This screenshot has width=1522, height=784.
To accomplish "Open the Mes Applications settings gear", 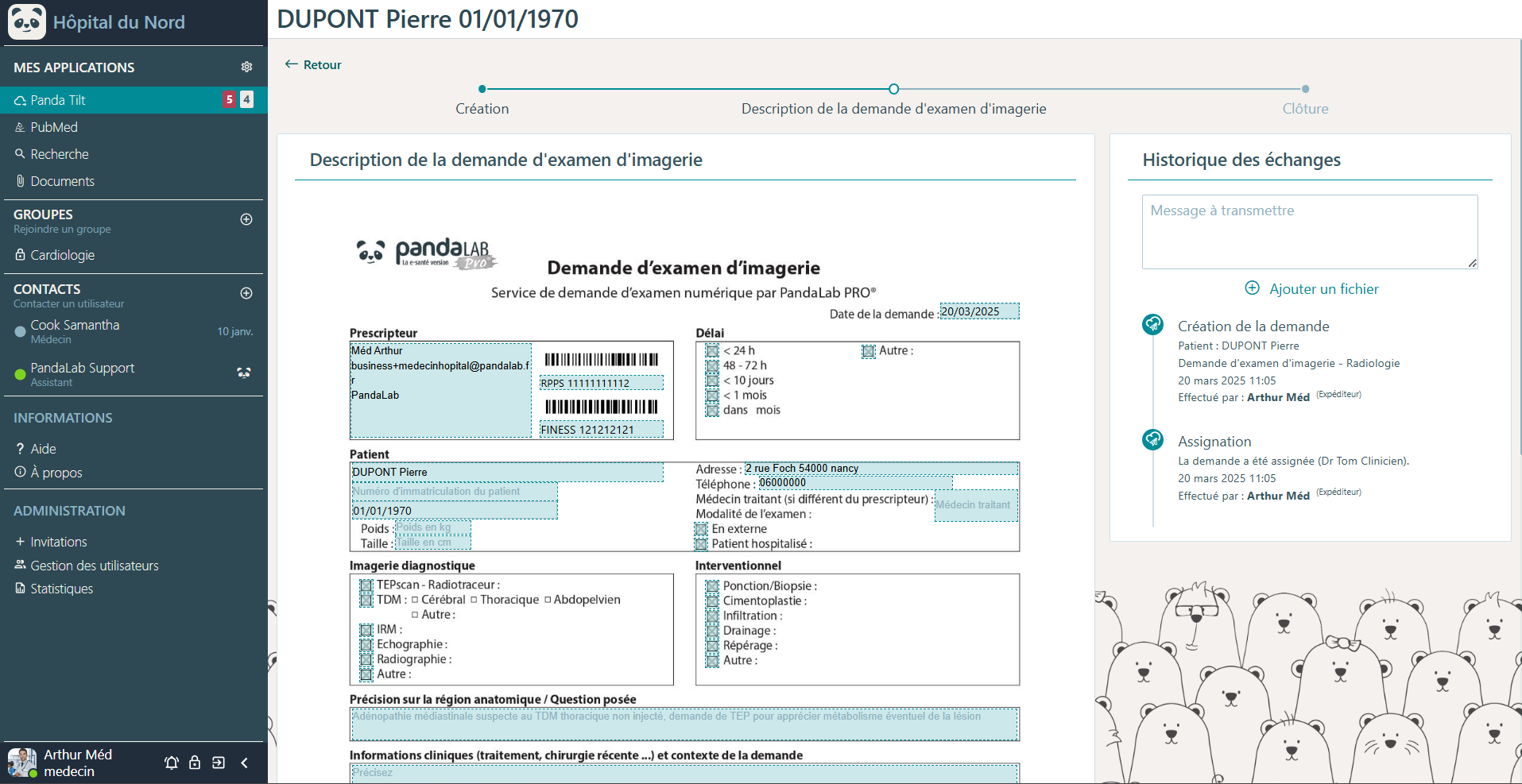I will point(246,68).
